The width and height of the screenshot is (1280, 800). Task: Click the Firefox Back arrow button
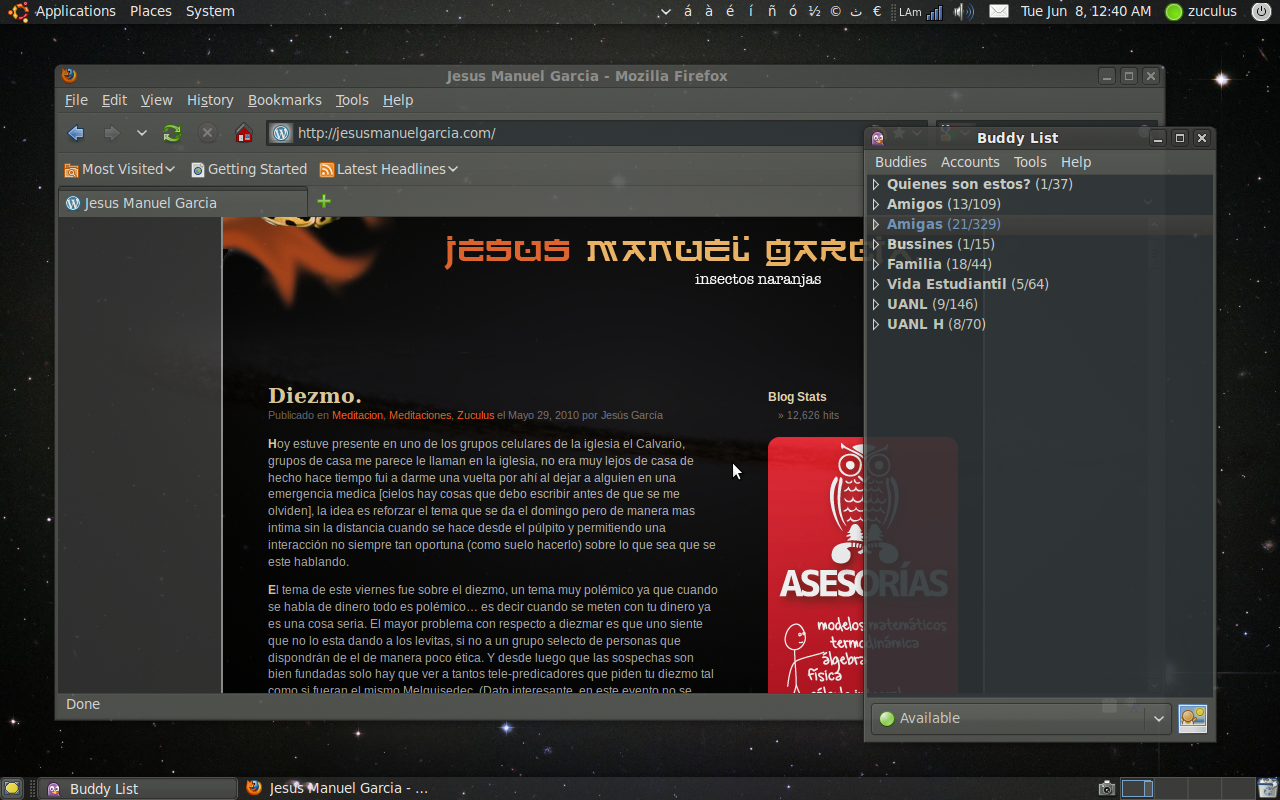coord(76,133)
